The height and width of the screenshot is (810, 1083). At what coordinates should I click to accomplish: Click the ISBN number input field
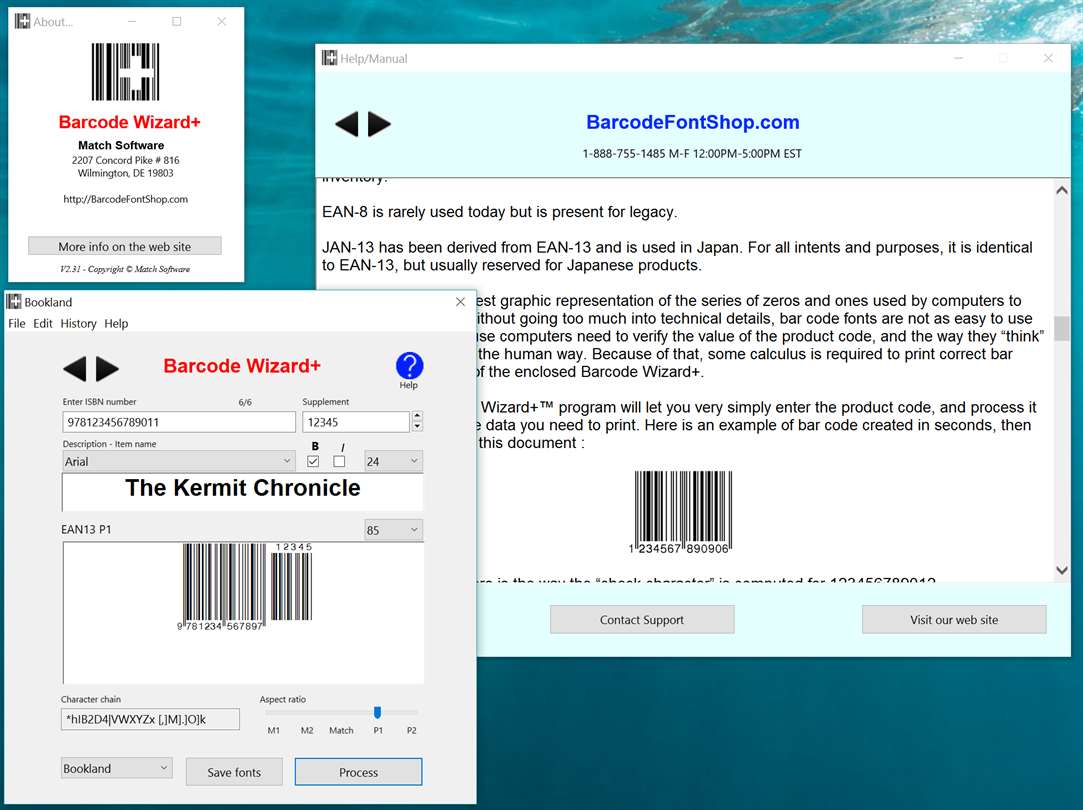(x=179, y=422)
